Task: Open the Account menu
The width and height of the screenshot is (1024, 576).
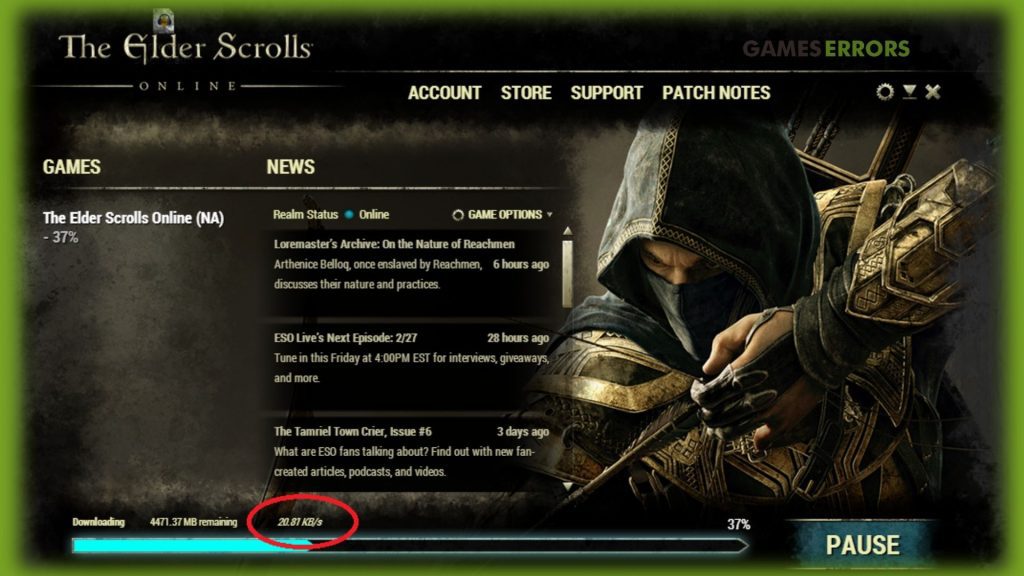Action: (445, 93)
